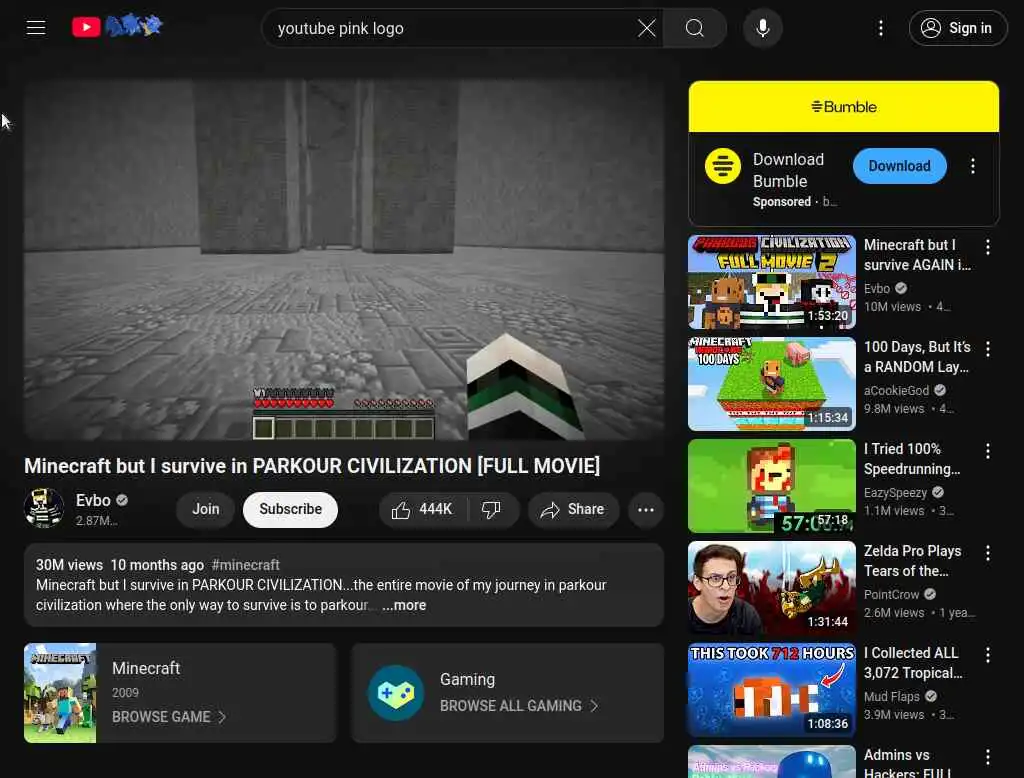Expand description with ...more
The width and height of the screenshot is (1024, 778).
pos(404,606)
